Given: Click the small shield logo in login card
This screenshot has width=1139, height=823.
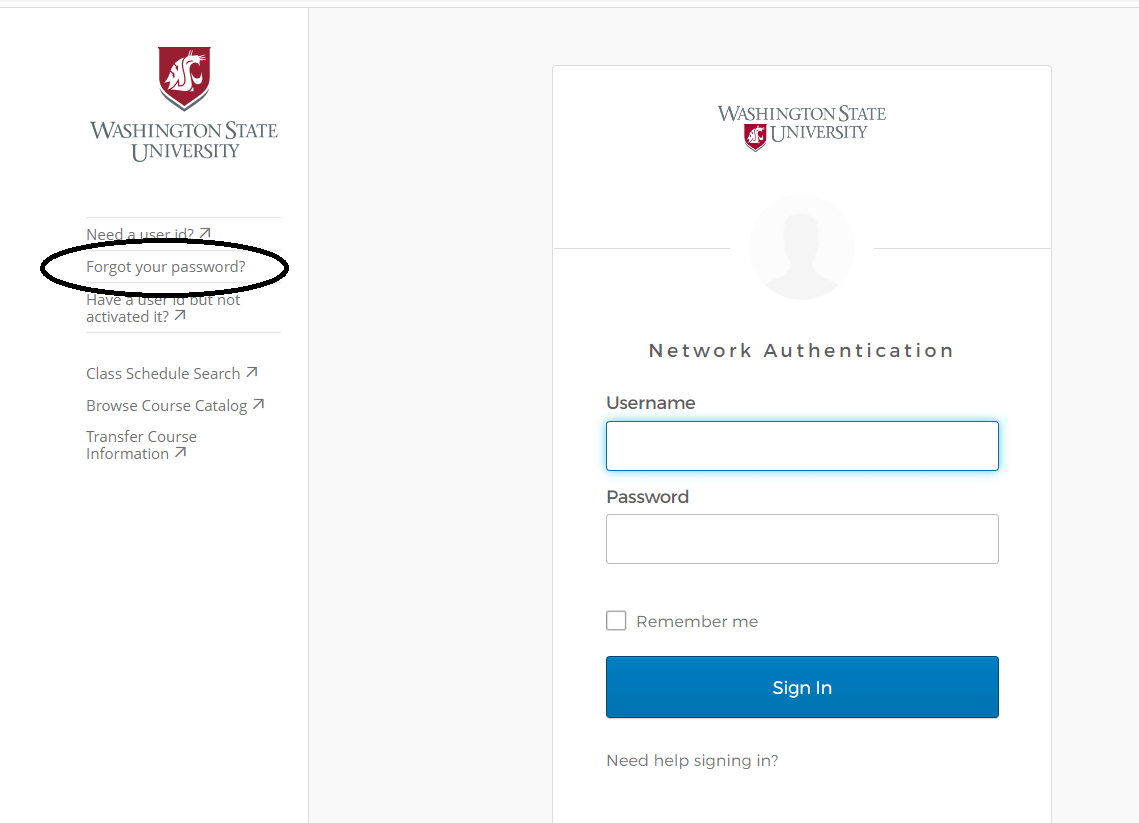Looking at the screenshot, I should click(x=755, y=137).
